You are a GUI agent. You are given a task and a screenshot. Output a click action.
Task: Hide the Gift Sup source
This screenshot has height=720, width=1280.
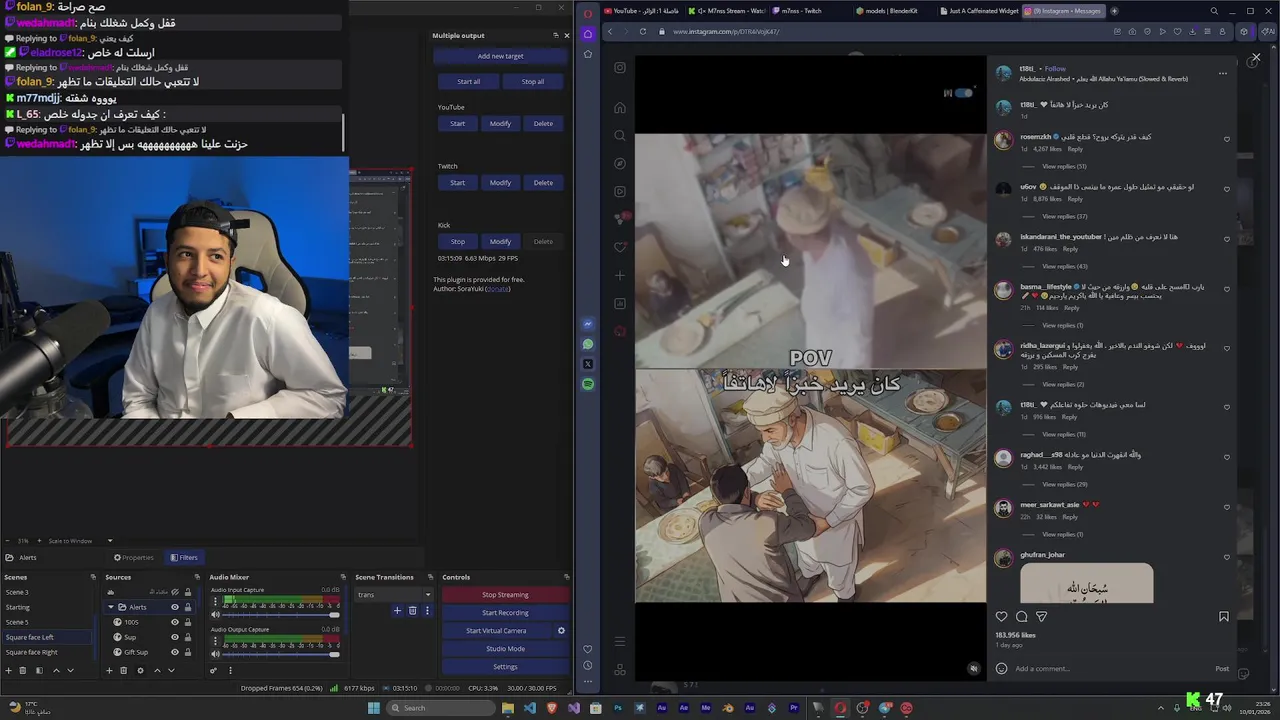(x=175, y=652)
